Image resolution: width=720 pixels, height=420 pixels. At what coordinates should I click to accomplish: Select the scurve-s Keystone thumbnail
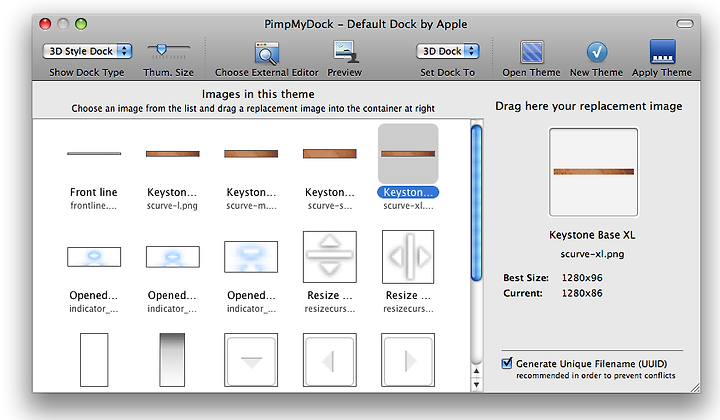(x=330, y=154)
